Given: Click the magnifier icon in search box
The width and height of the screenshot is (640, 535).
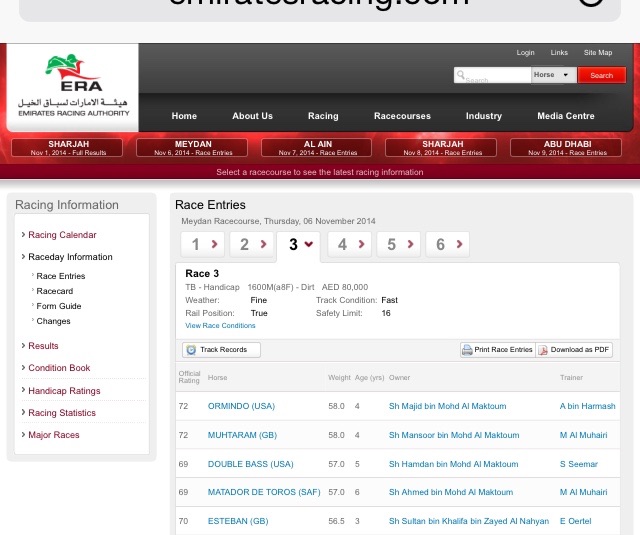Looking at the screenshot, I should click(460, 75).
